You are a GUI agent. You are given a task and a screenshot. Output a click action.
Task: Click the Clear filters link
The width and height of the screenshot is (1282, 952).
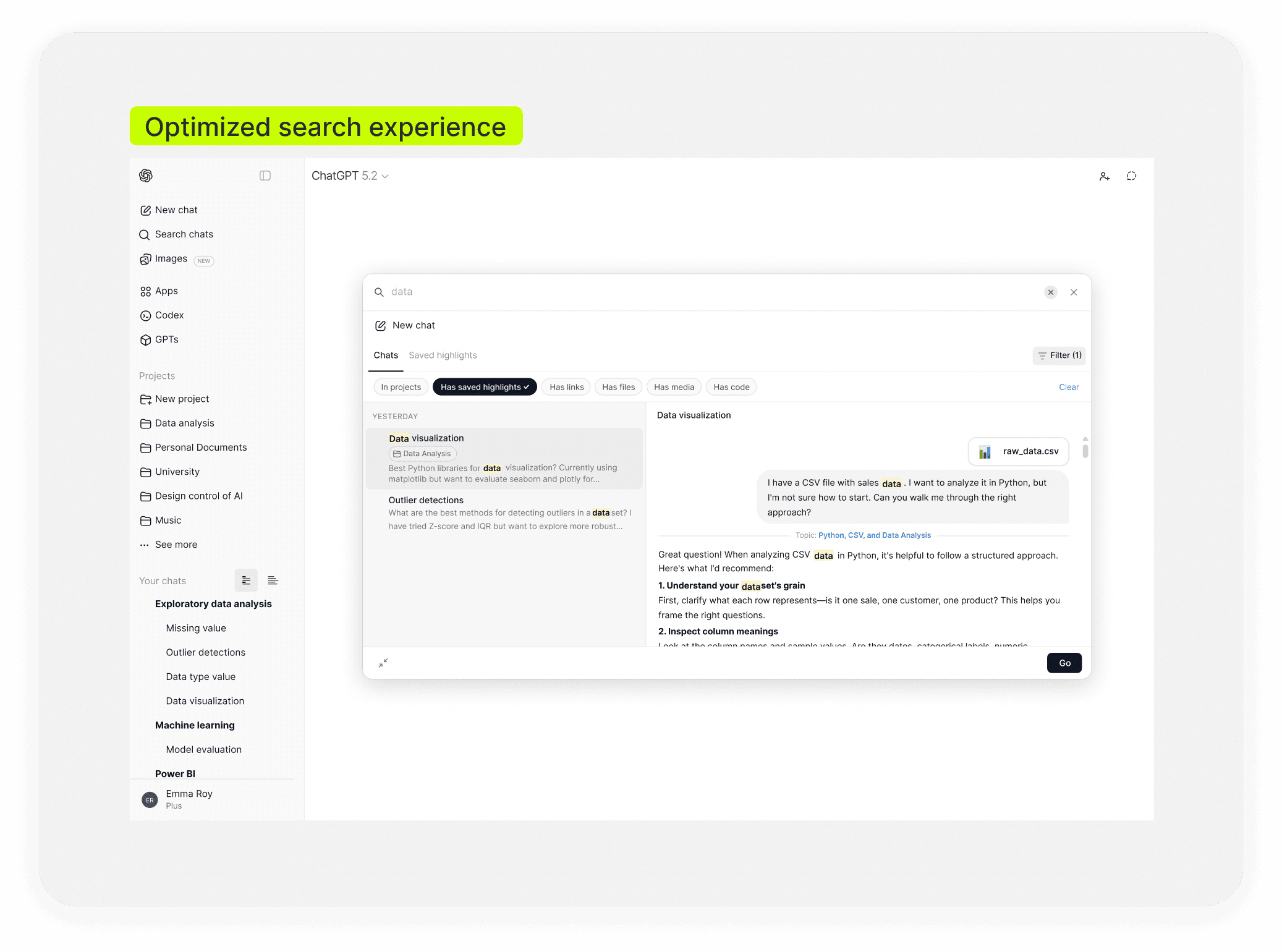(x=1068, y=387)
